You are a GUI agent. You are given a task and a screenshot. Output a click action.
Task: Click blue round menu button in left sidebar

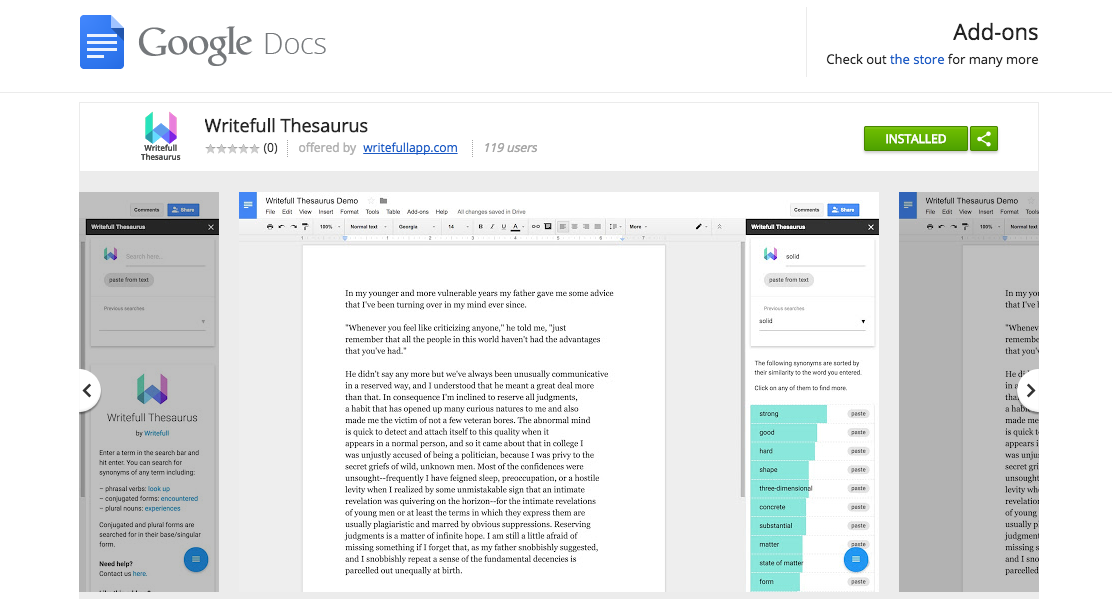[196, 560]
